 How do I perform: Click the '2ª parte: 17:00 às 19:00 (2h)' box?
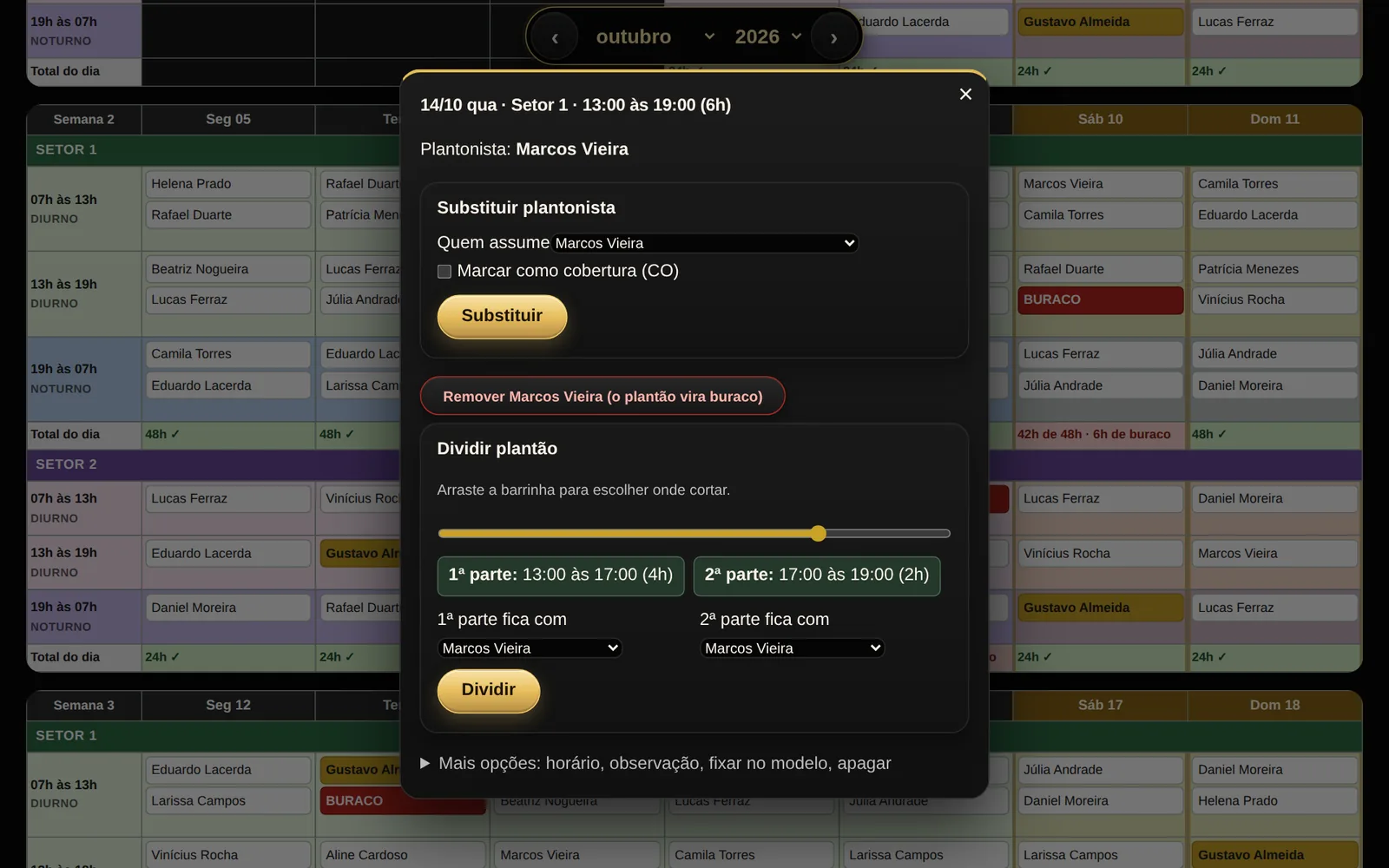coord(817,575)
